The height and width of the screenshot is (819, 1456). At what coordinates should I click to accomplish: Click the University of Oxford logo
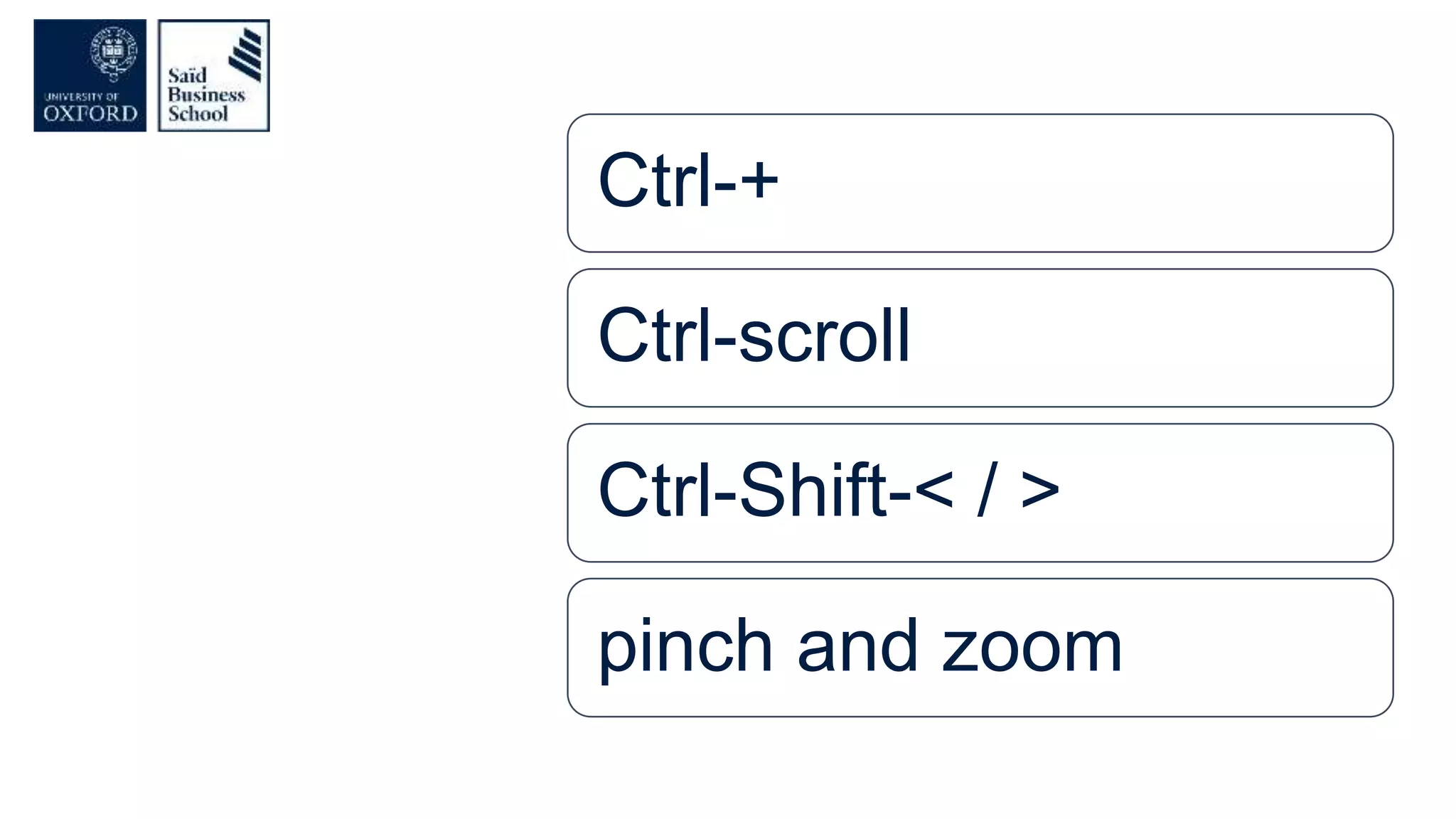click(90, 75)
